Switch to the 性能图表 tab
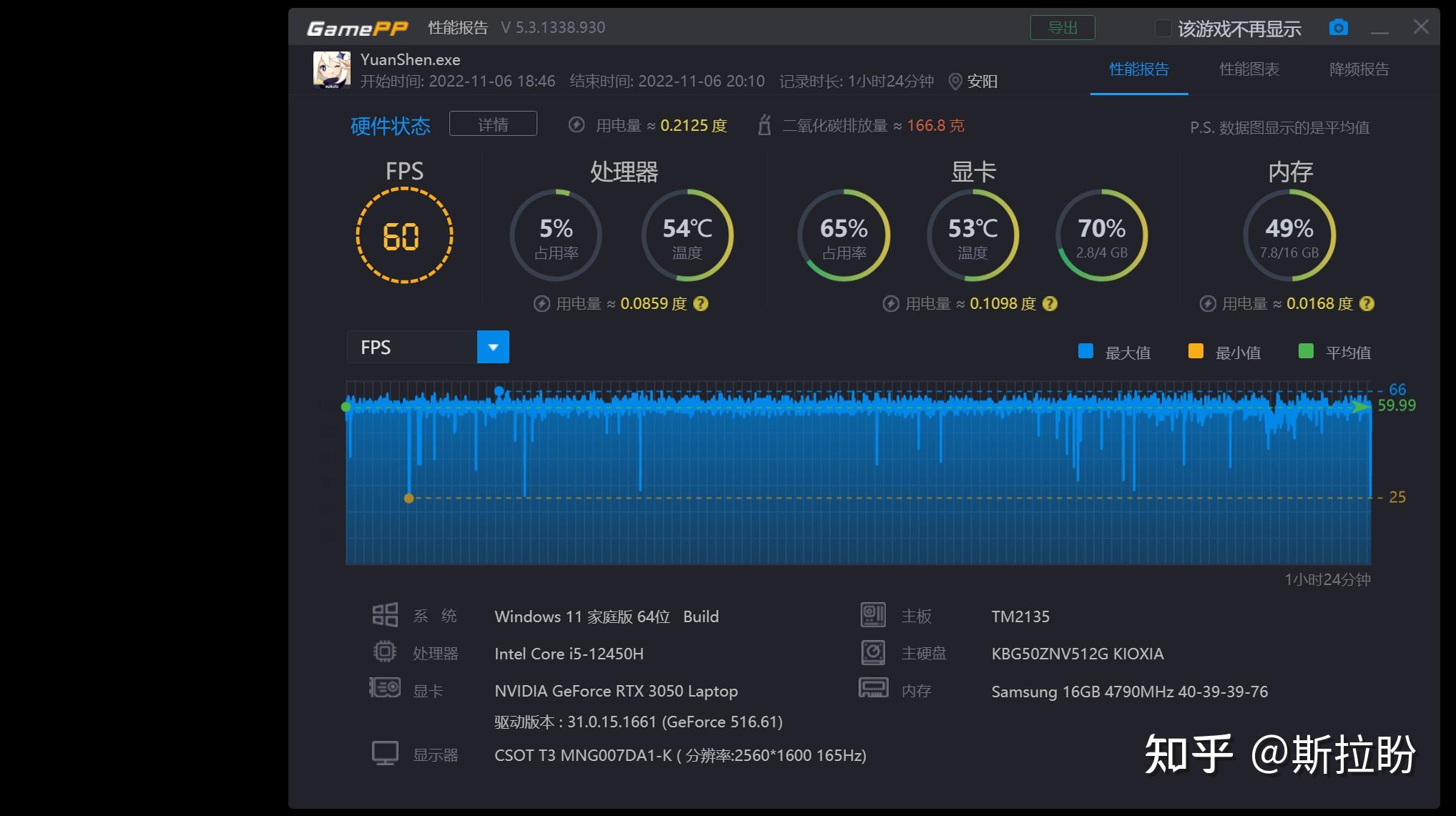The width and height of the screenshot is (1456, 816). [x=1249, y=69]
